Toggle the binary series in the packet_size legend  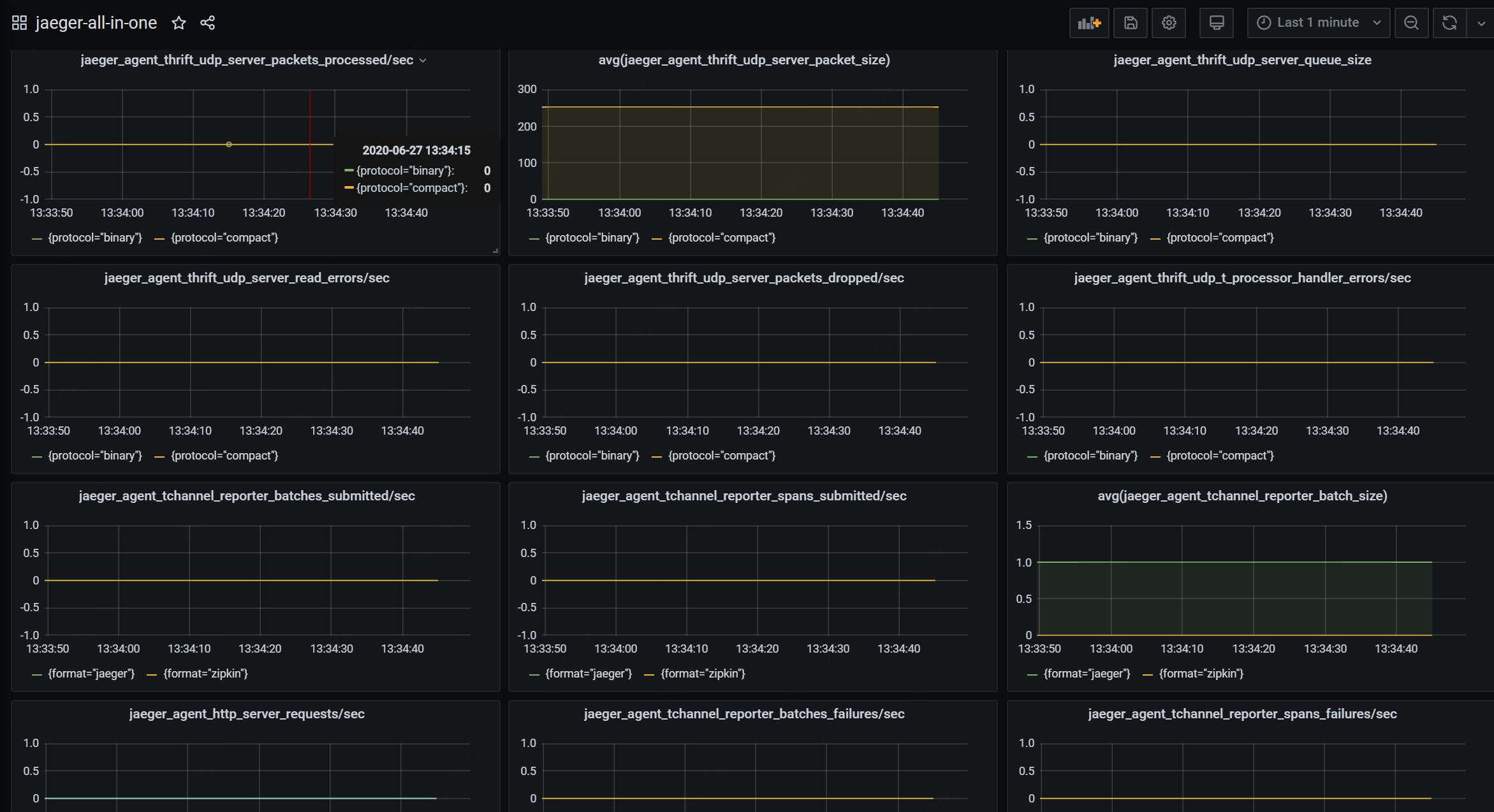click(x=592, y=238)
